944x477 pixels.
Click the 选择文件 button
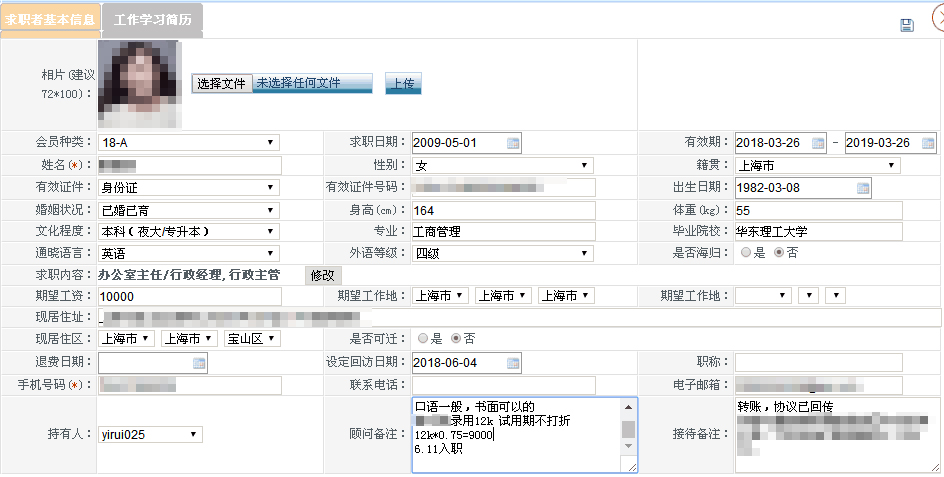(x=222, y=84)
